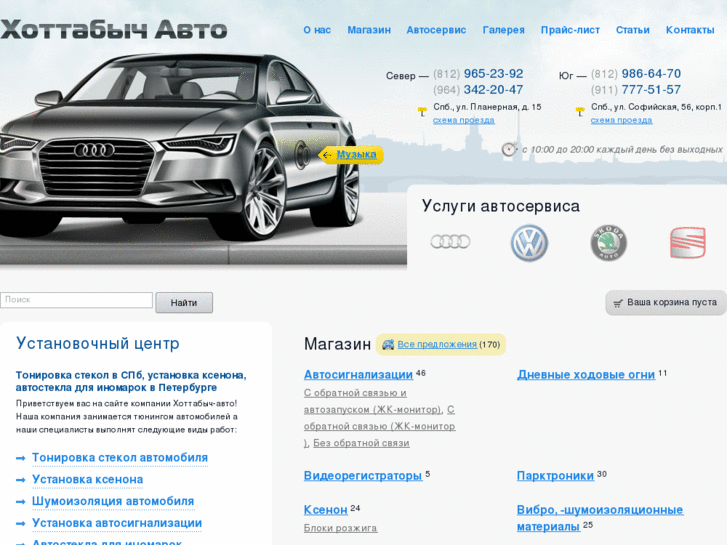Click the clock icon by working hours
The height and width of the screenshot is (545, 727).
(509, 149)
